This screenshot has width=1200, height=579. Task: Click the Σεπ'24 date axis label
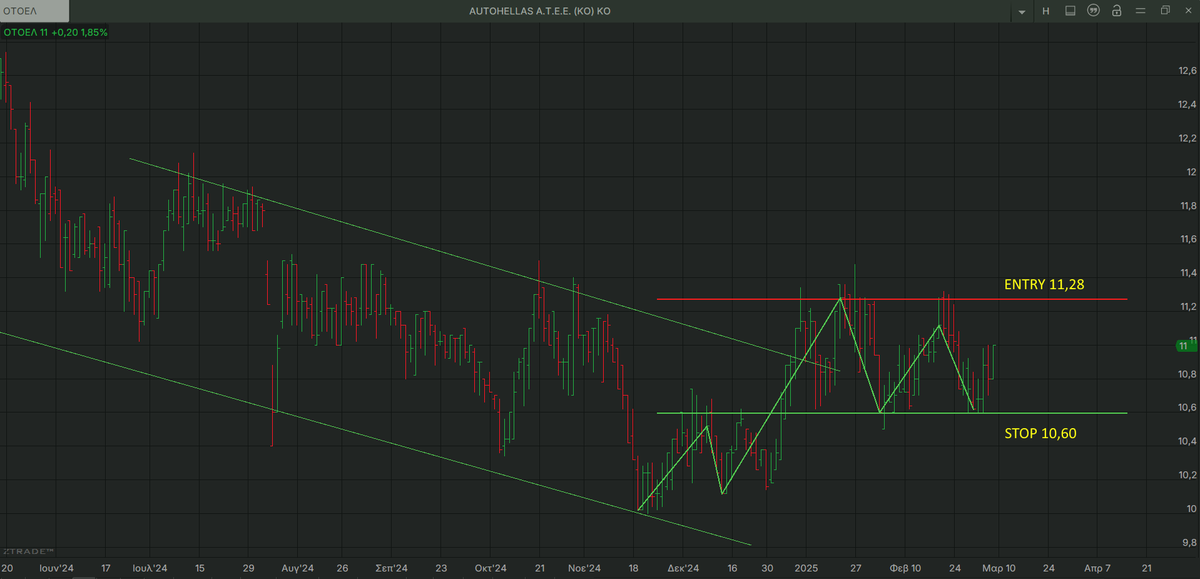tap(391, 567)
